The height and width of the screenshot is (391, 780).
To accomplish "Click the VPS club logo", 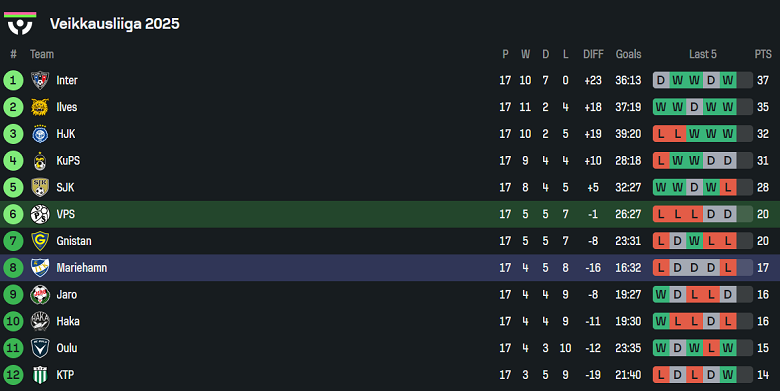I will click(40, 214).
